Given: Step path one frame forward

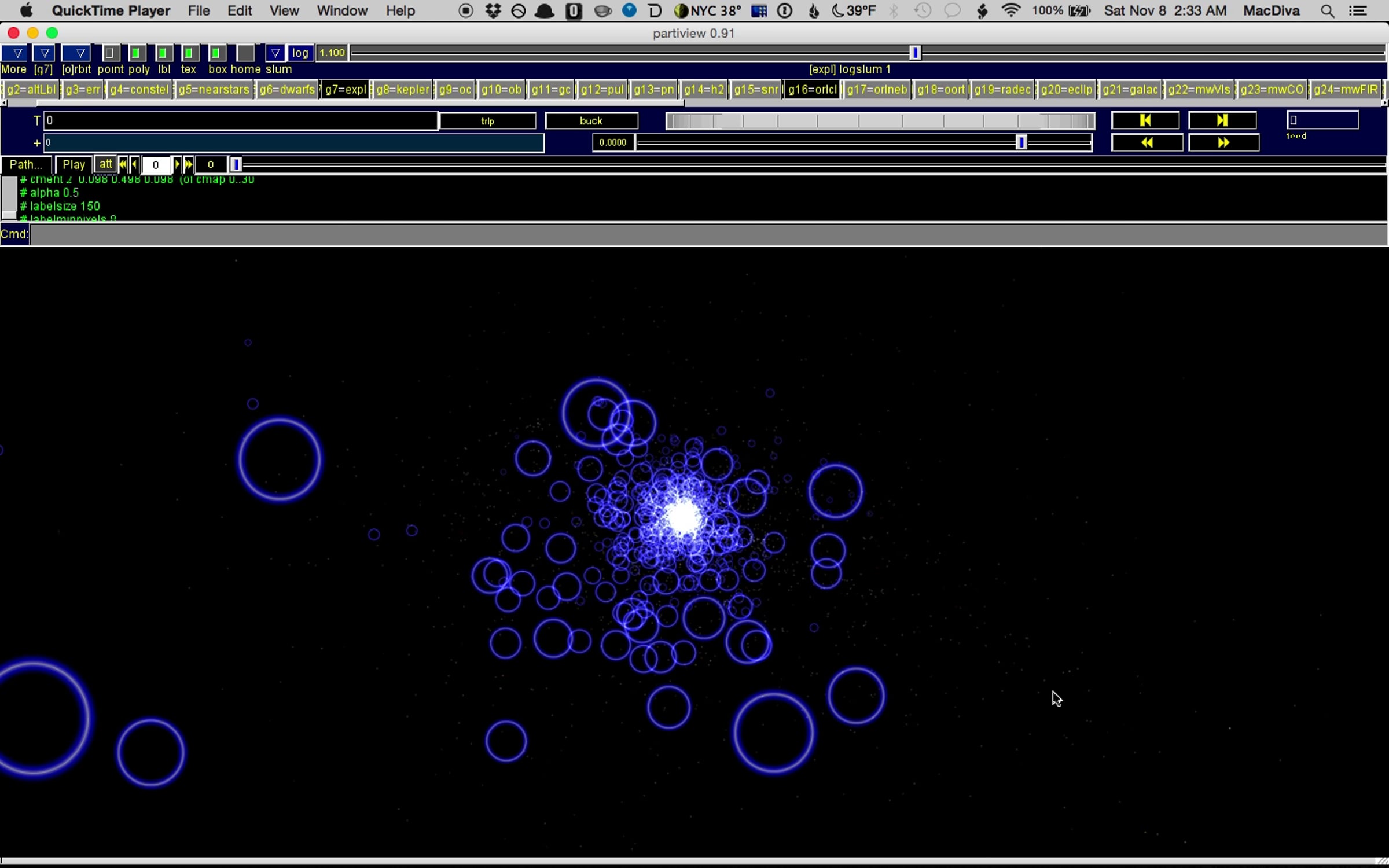Looking at the screenshot, I should [177, 165].
